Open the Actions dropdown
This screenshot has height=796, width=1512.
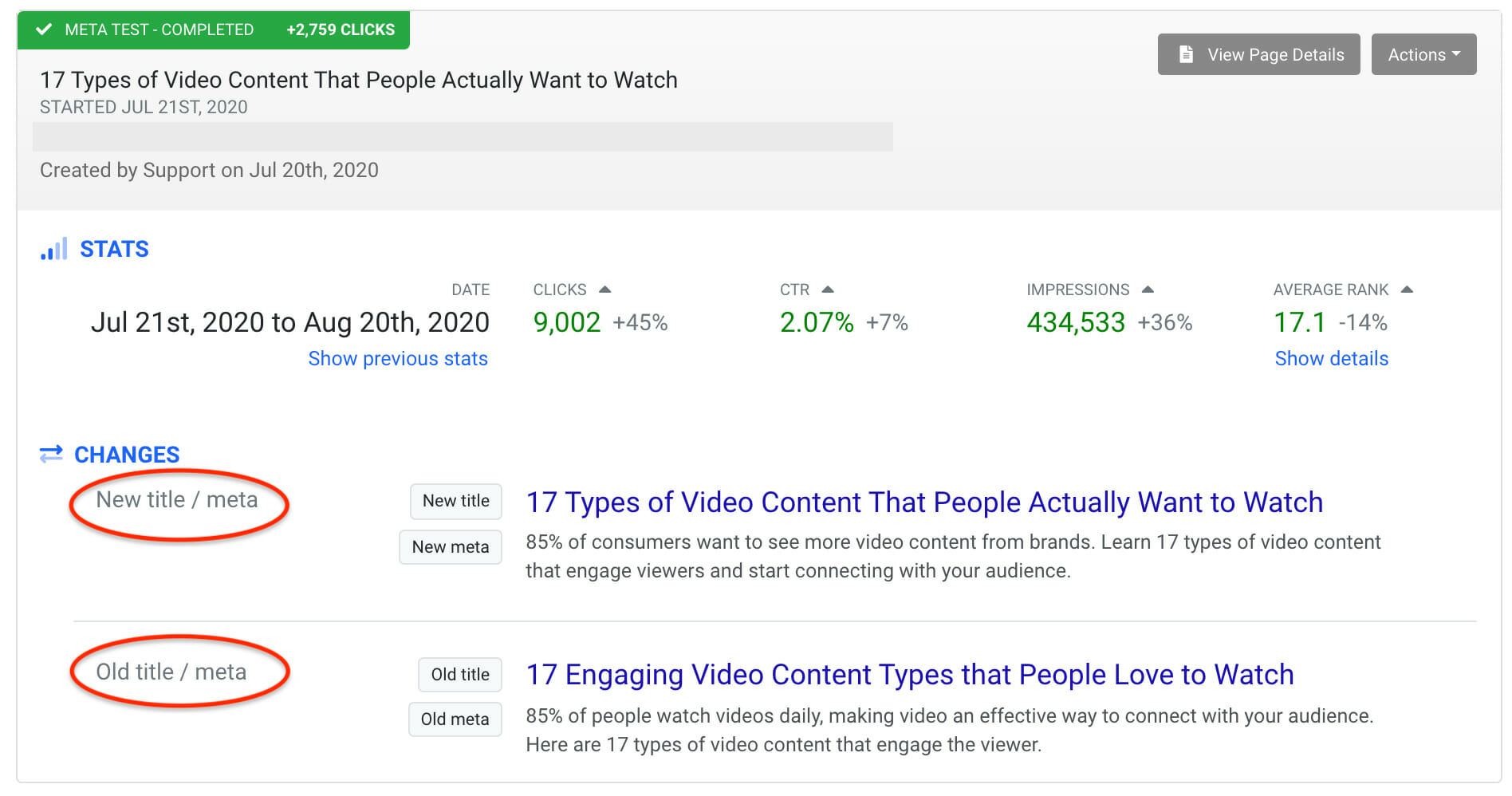click(x=1423, y=54)
